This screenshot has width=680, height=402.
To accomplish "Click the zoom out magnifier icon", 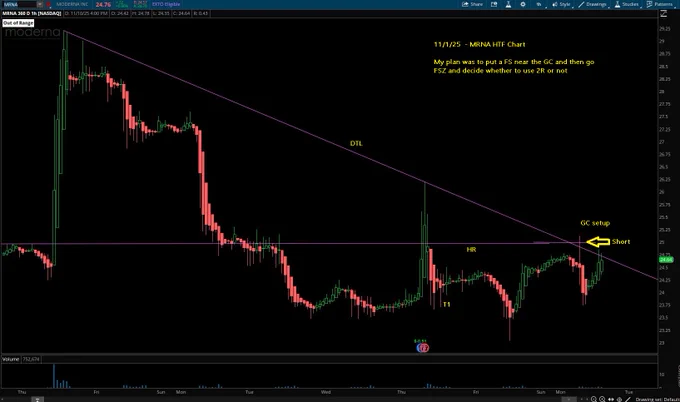I will [x=602, y=399].
